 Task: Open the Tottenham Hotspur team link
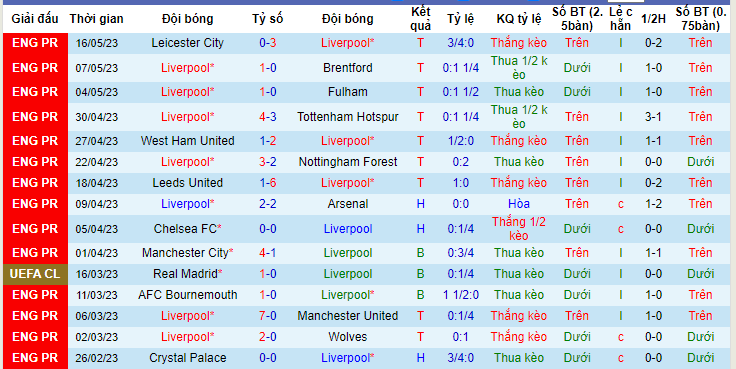tap(348, 117)
